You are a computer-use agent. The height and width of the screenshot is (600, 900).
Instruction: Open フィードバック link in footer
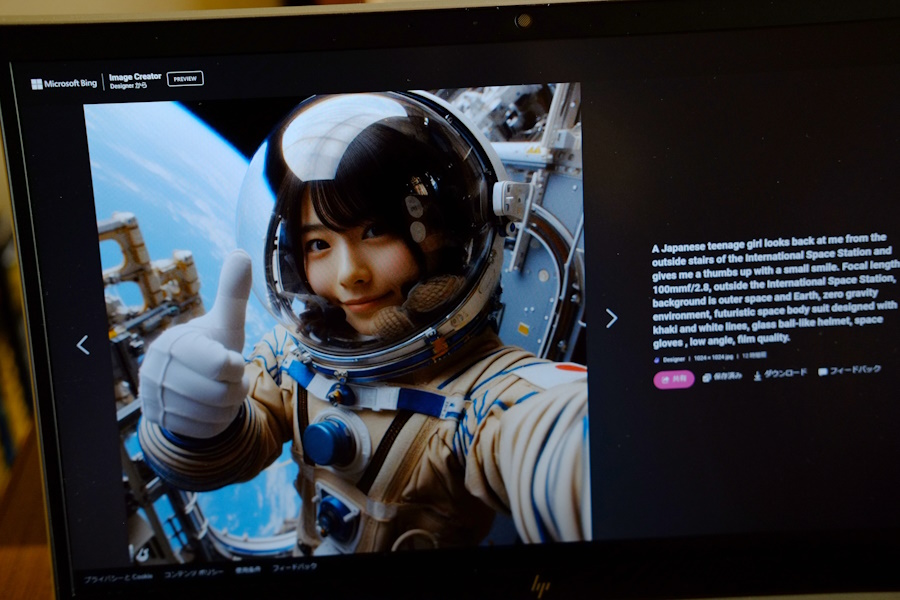coord(294,567)
